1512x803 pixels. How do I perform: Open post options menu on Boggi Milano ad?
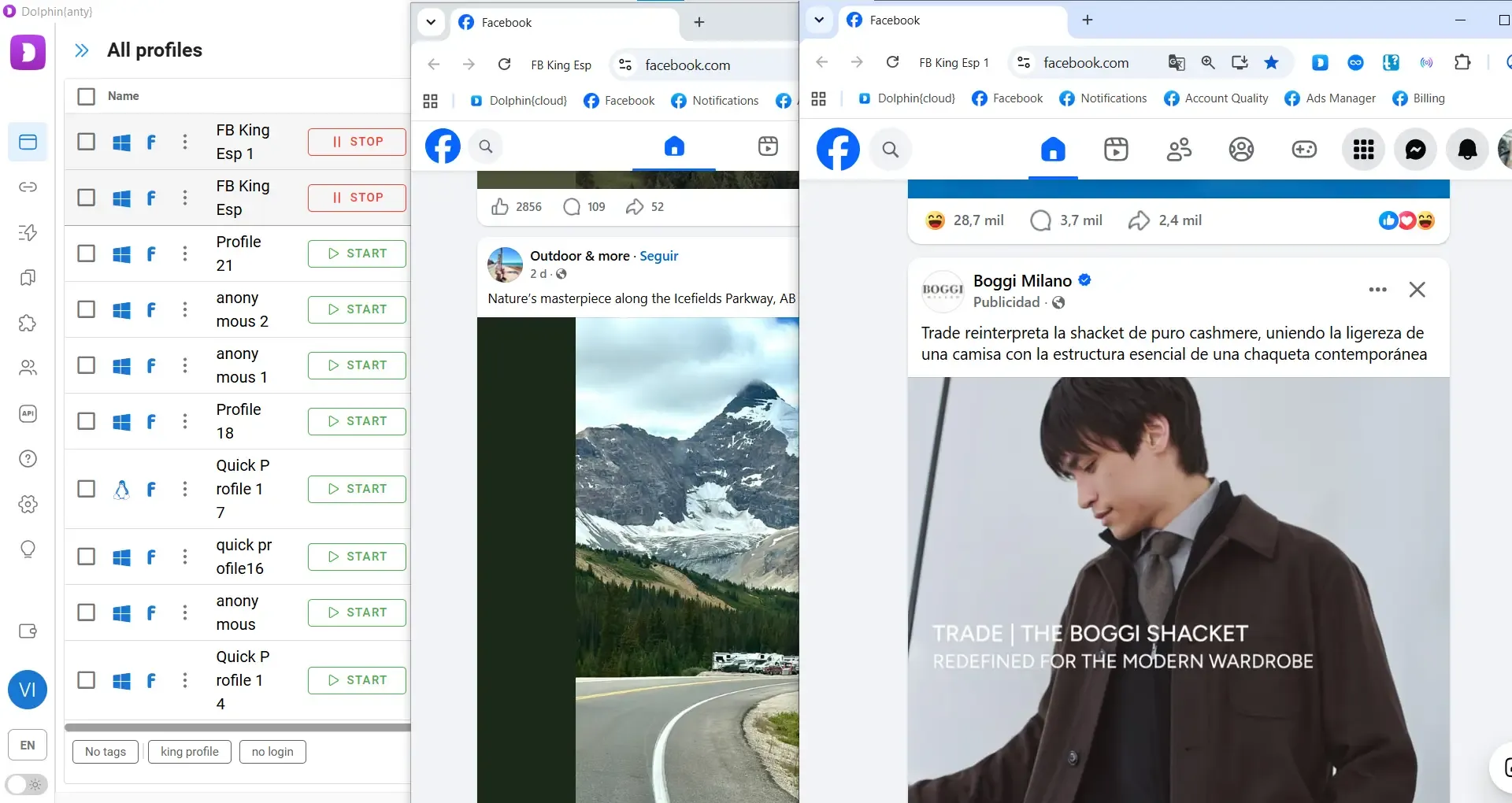click(1377, 290)
